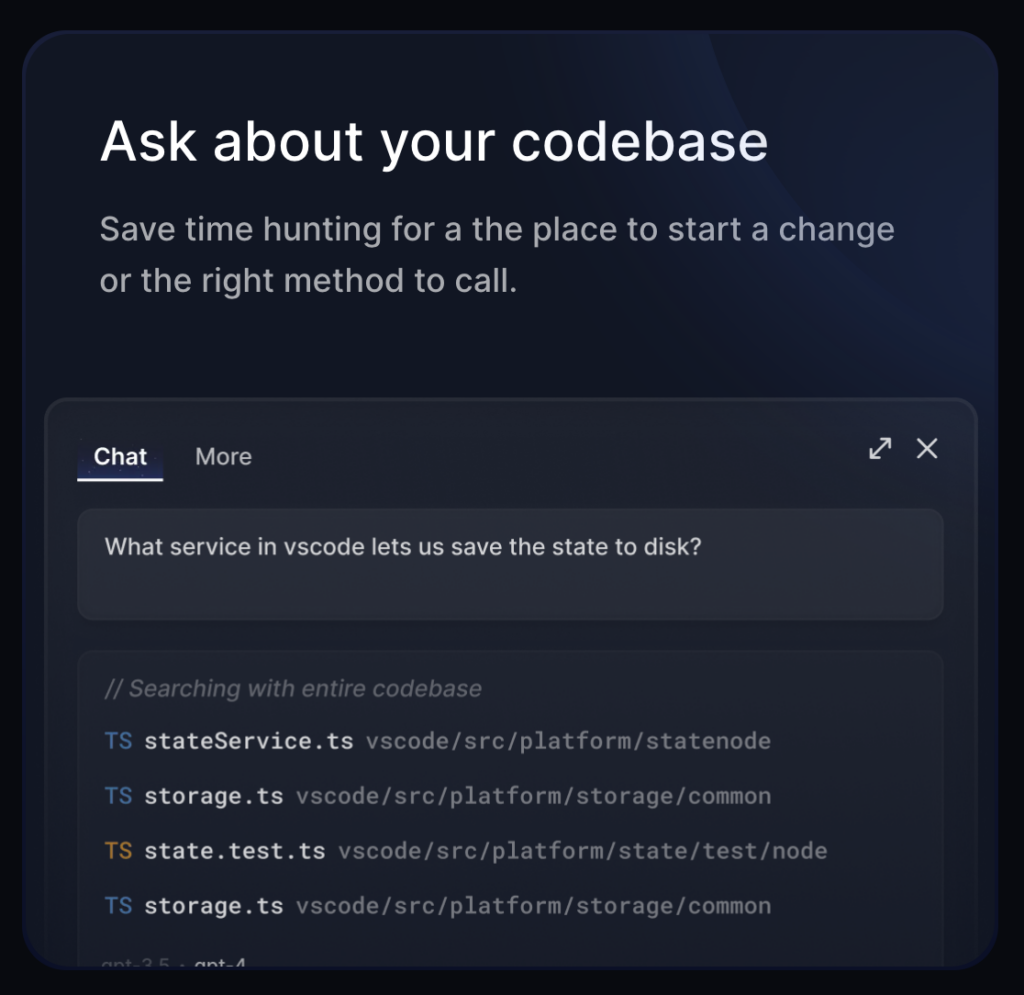The height and width of the screenshot is (995, 1024).
Task: Click the 'Save time hunting' description text
Action: tap(497, 255)
